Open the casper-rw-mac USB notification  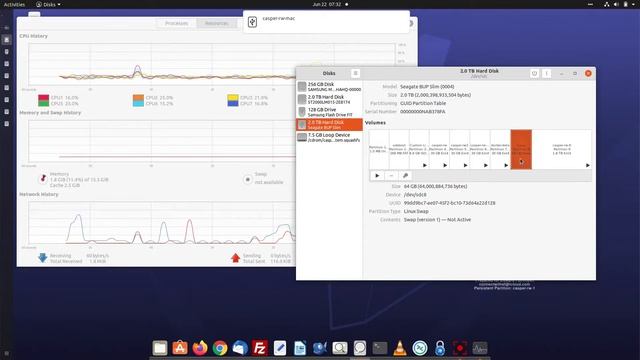click(x=326, y=22)
